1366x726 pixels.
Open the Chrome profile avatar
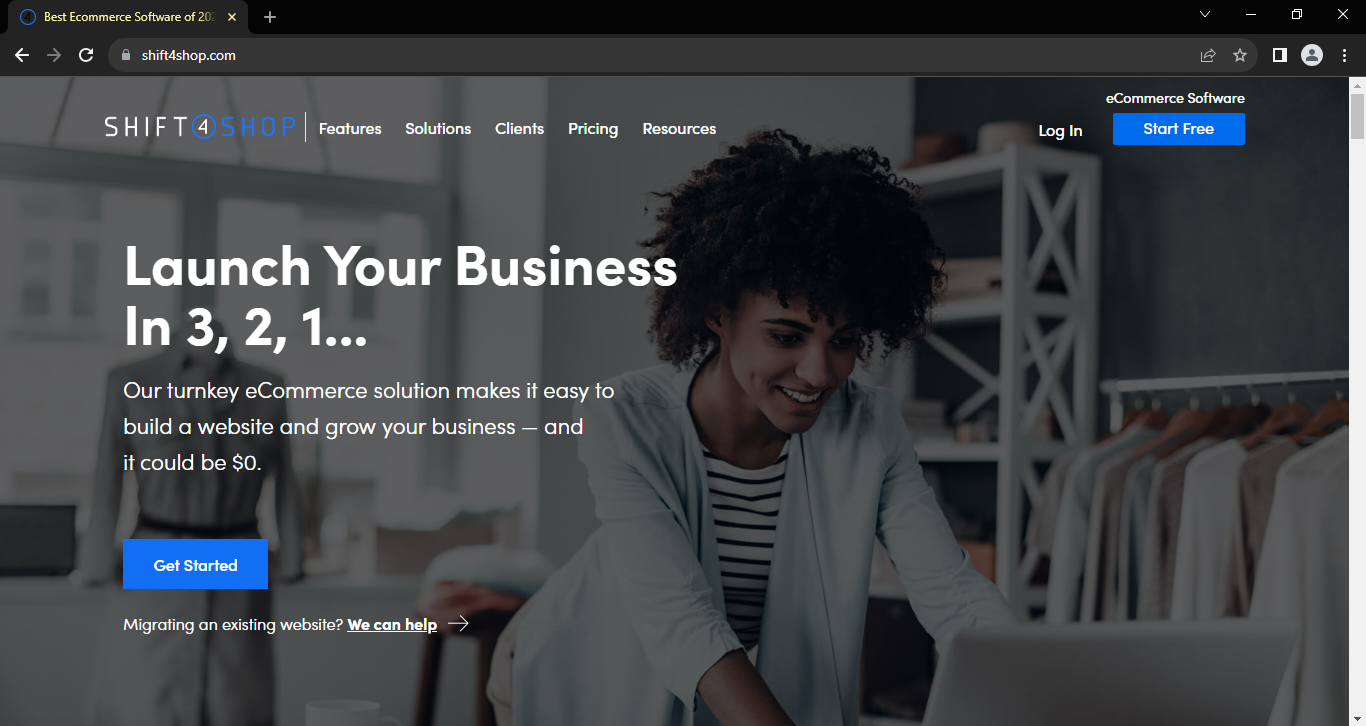1312,55
